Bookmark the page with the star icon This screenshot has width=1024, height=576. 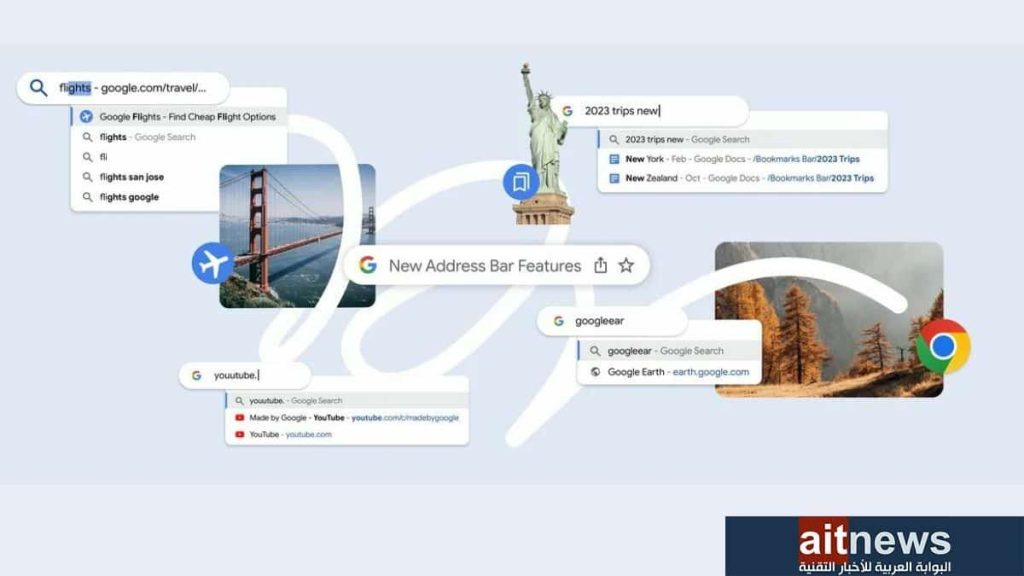coord(626,265)
